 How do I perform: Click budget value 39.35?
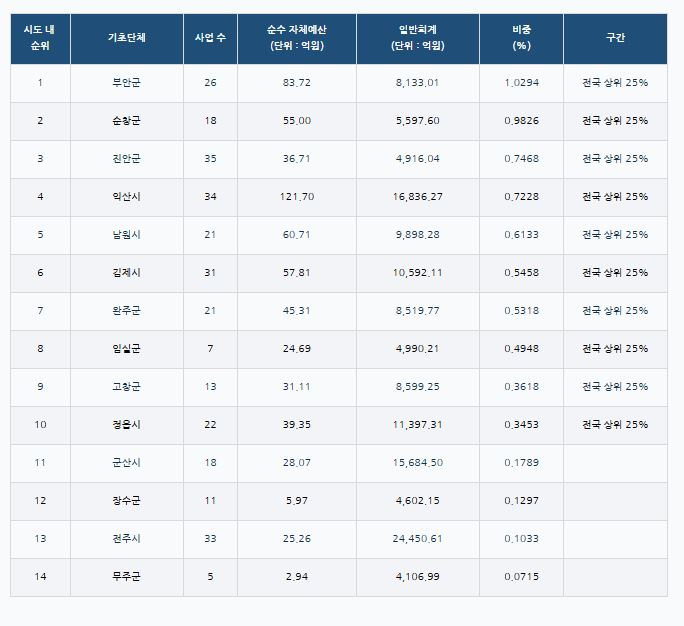click(297, 424)
